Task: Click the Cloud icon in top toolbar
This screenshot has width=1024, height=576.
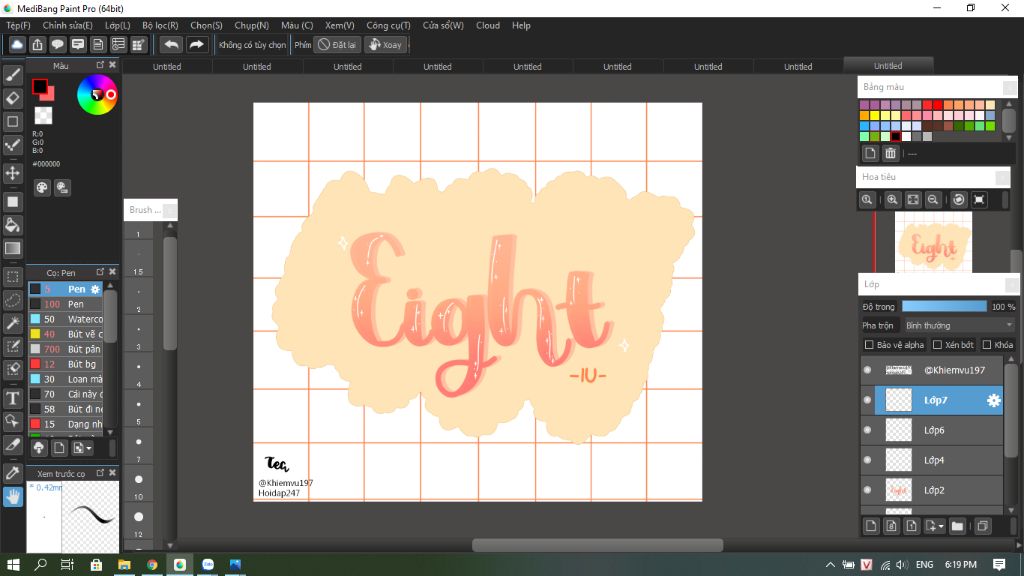Action: [17, 44]
